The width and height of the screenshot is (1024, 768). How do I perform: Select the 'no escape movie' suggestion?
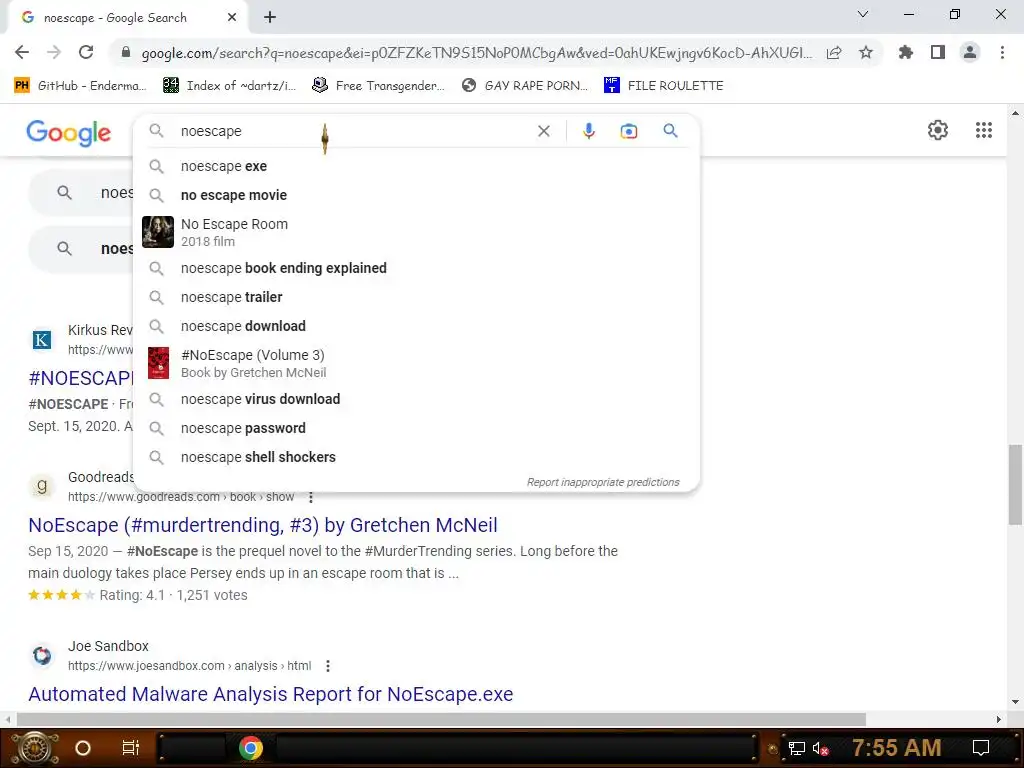(x=416, y=195)
